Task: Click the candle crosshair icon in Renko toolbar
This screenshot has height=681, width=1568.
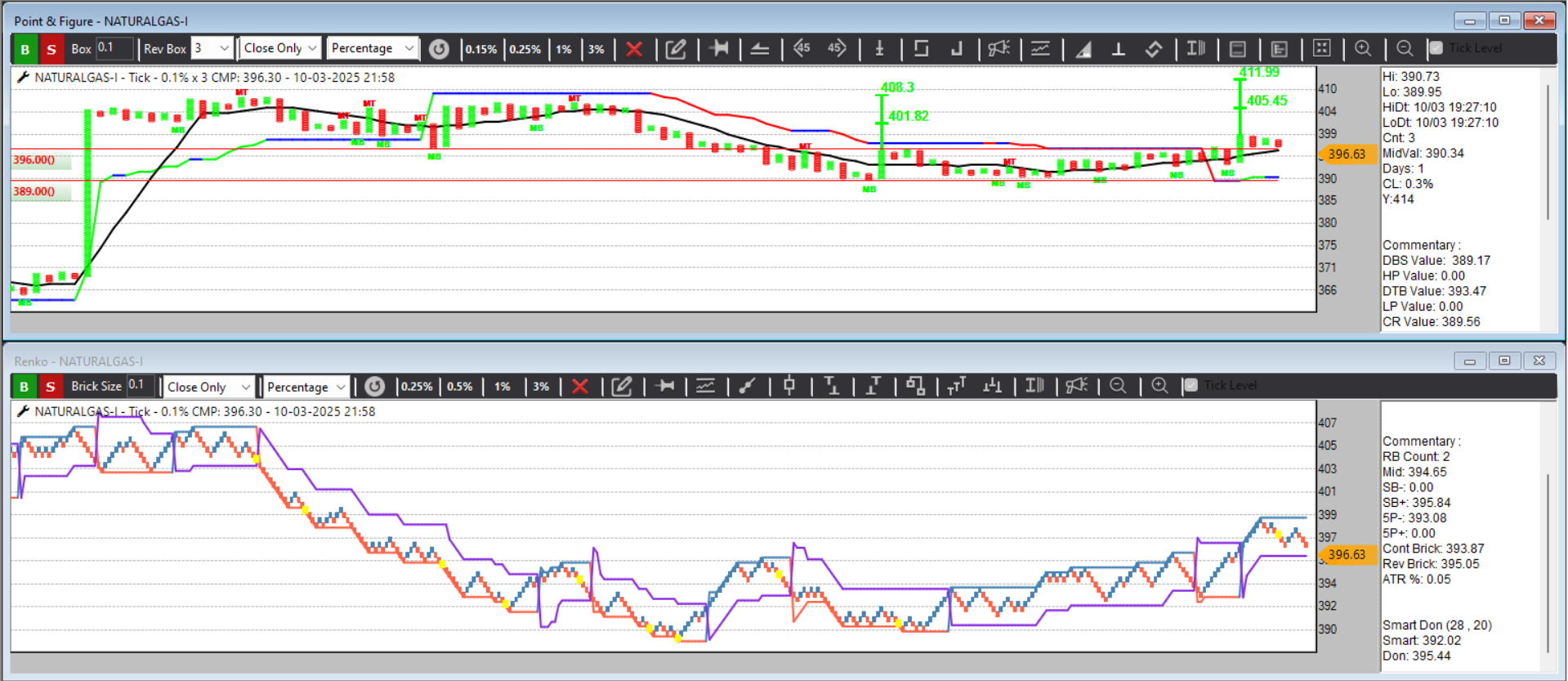Action: click(789, 385)
